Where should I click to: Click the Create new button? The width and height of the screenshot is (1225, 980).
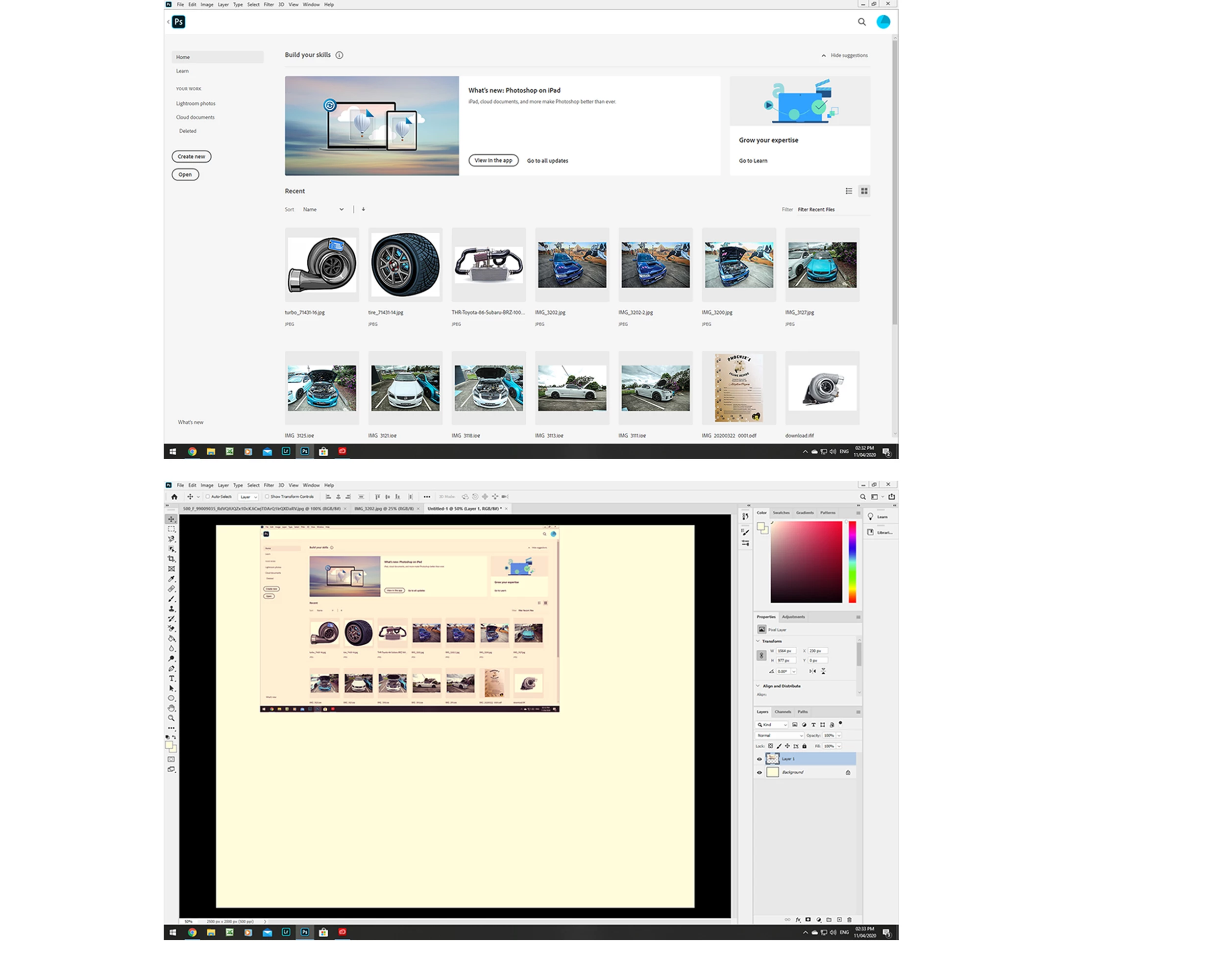click(191, 156)
